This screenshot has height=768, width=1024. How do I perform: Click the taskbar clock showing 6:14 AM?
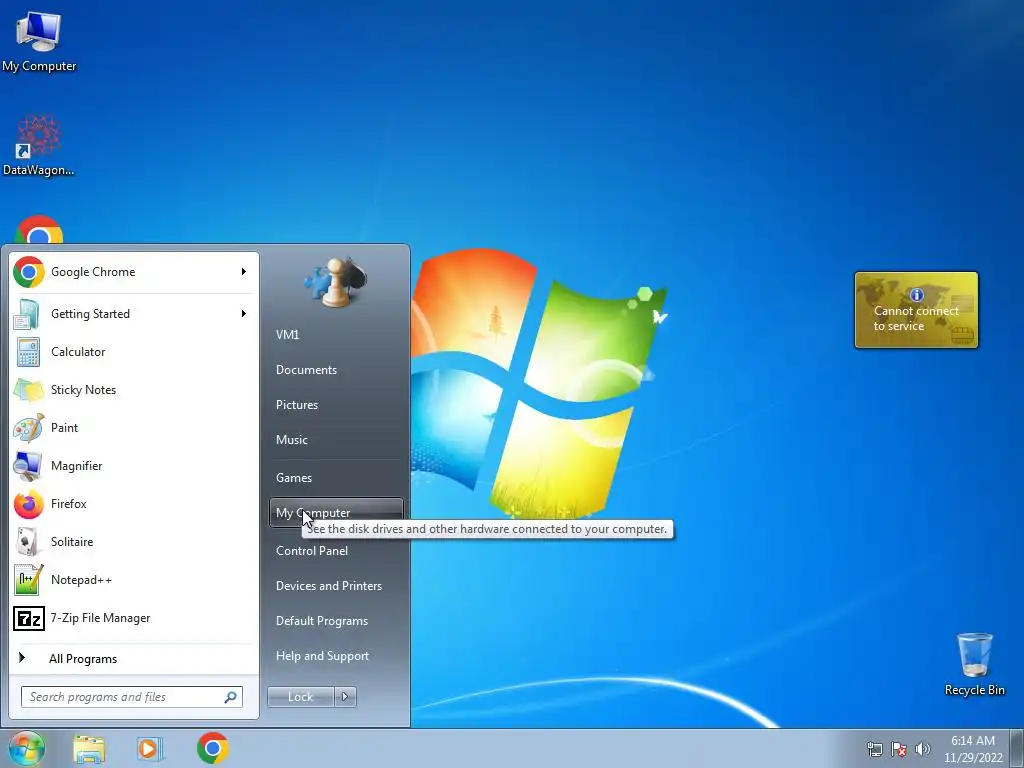(x=973, y=749)
